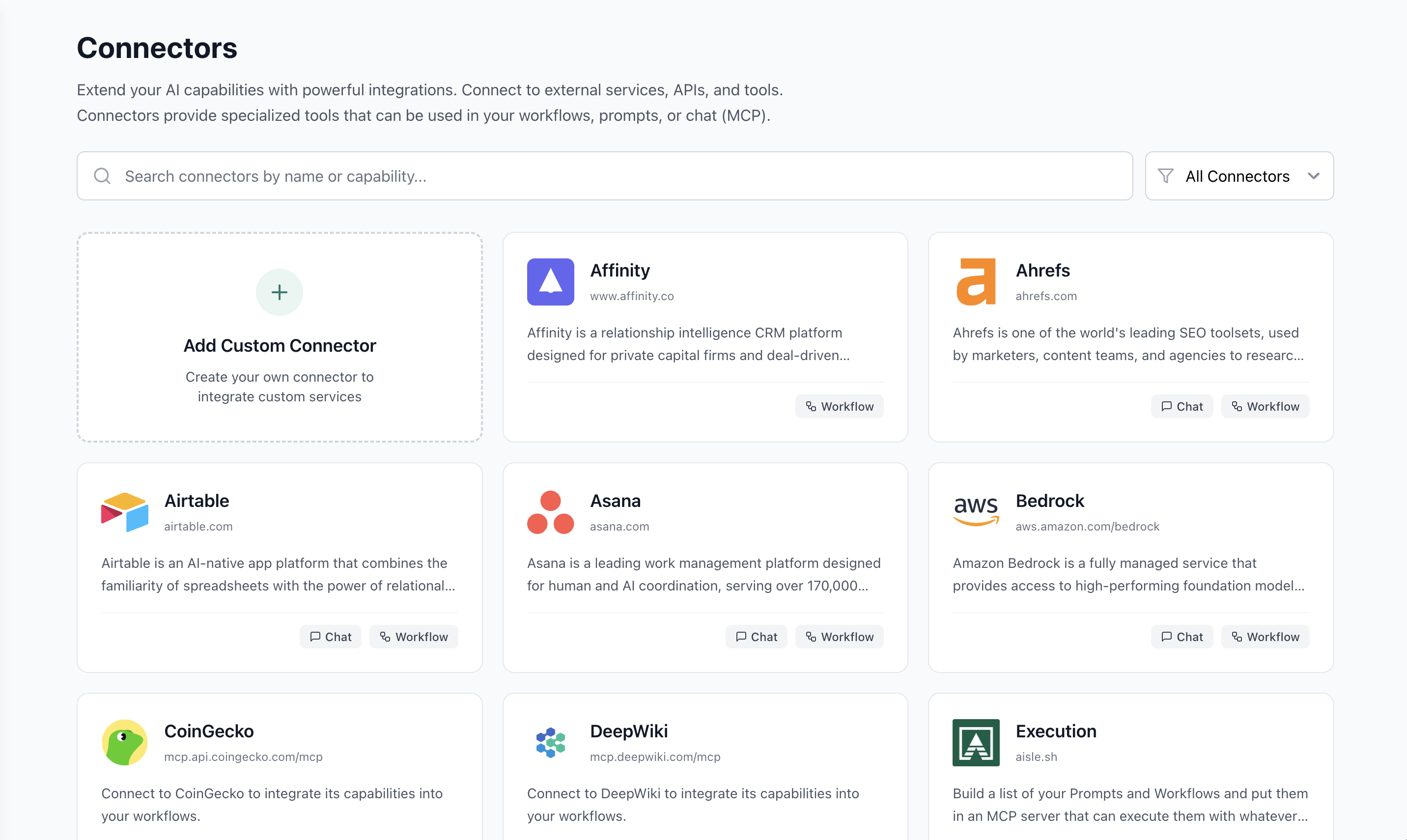Screen dimensions: 1407x840
Task: Open the Add Custom Connector card
Action: [x=279, y=345]
